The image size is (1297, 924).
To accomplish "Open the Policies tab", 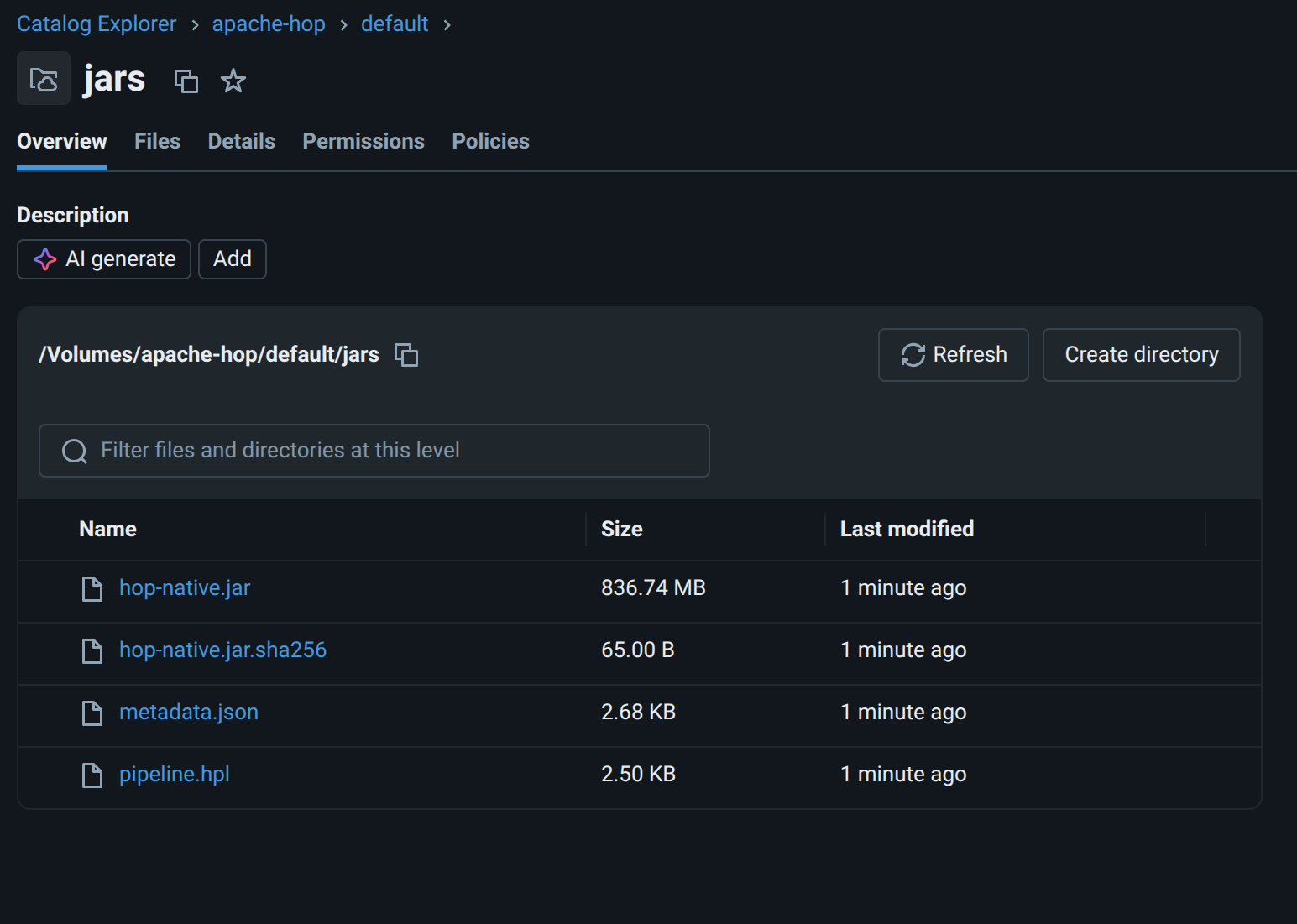I will tap(490, 141).
